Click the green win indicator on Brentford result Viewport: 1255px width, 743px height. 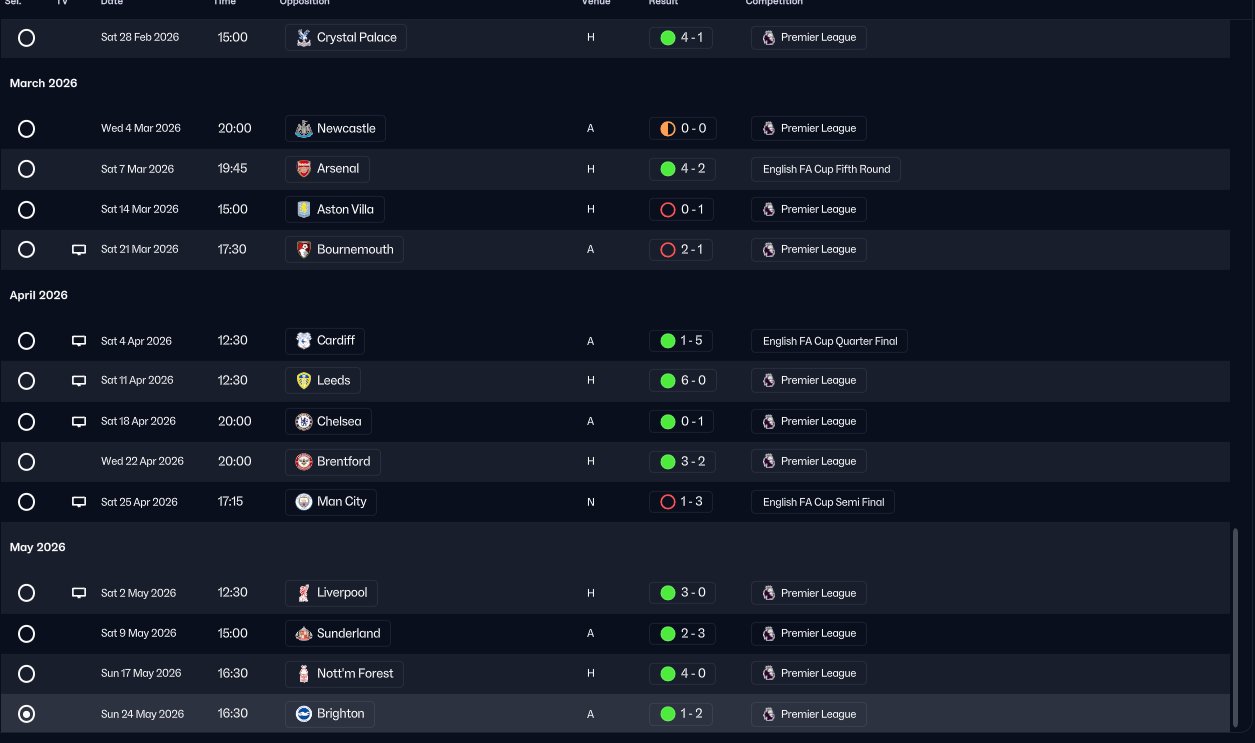pos(668,462)
